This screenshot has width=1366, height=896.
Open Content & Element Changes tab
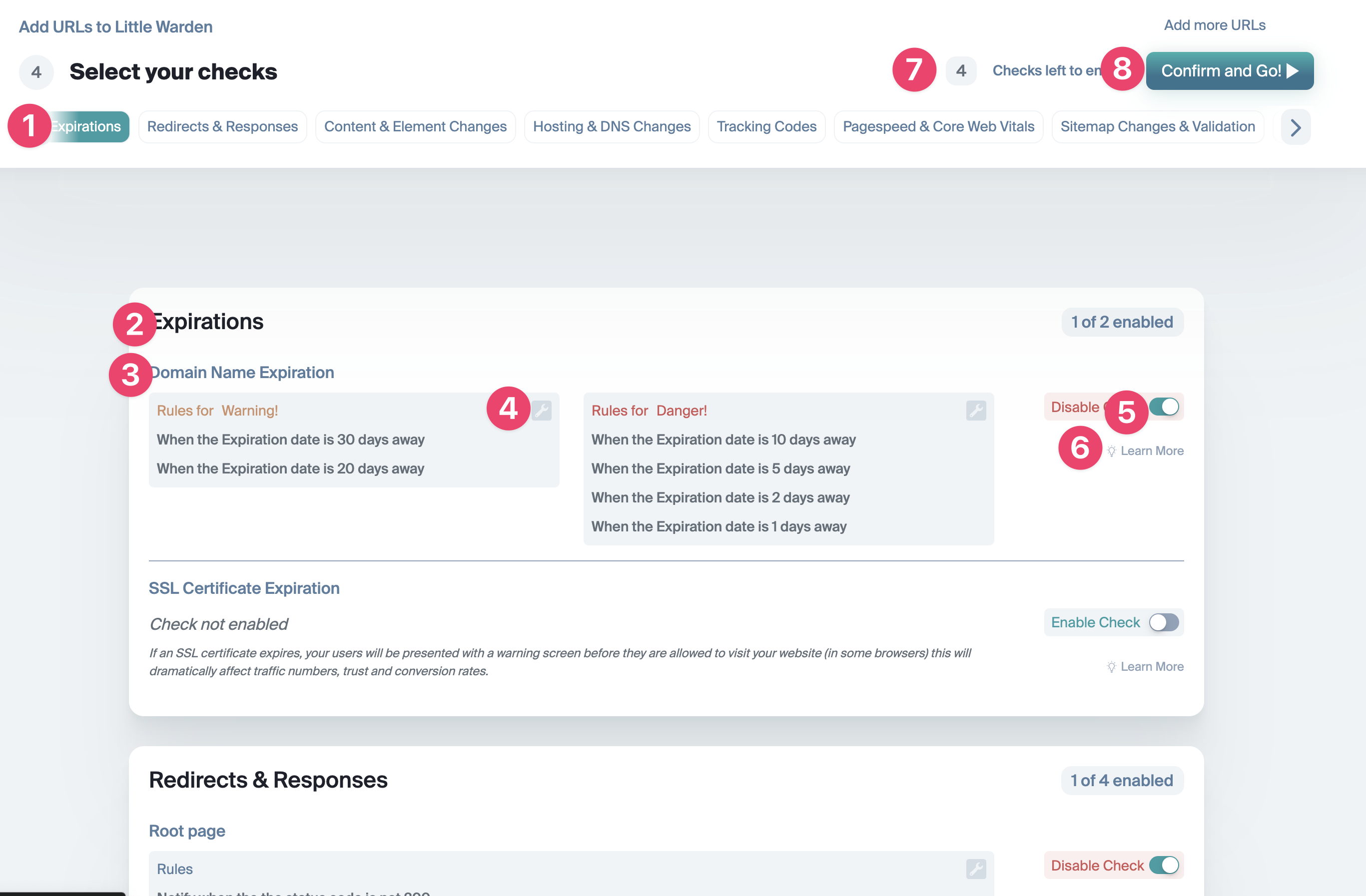416,127
